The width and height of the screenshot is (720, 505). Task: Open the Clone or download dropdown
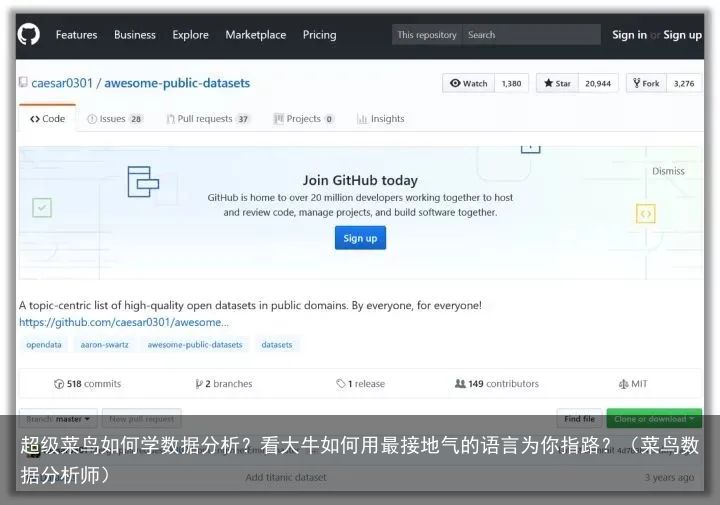(x=654, y=419)
